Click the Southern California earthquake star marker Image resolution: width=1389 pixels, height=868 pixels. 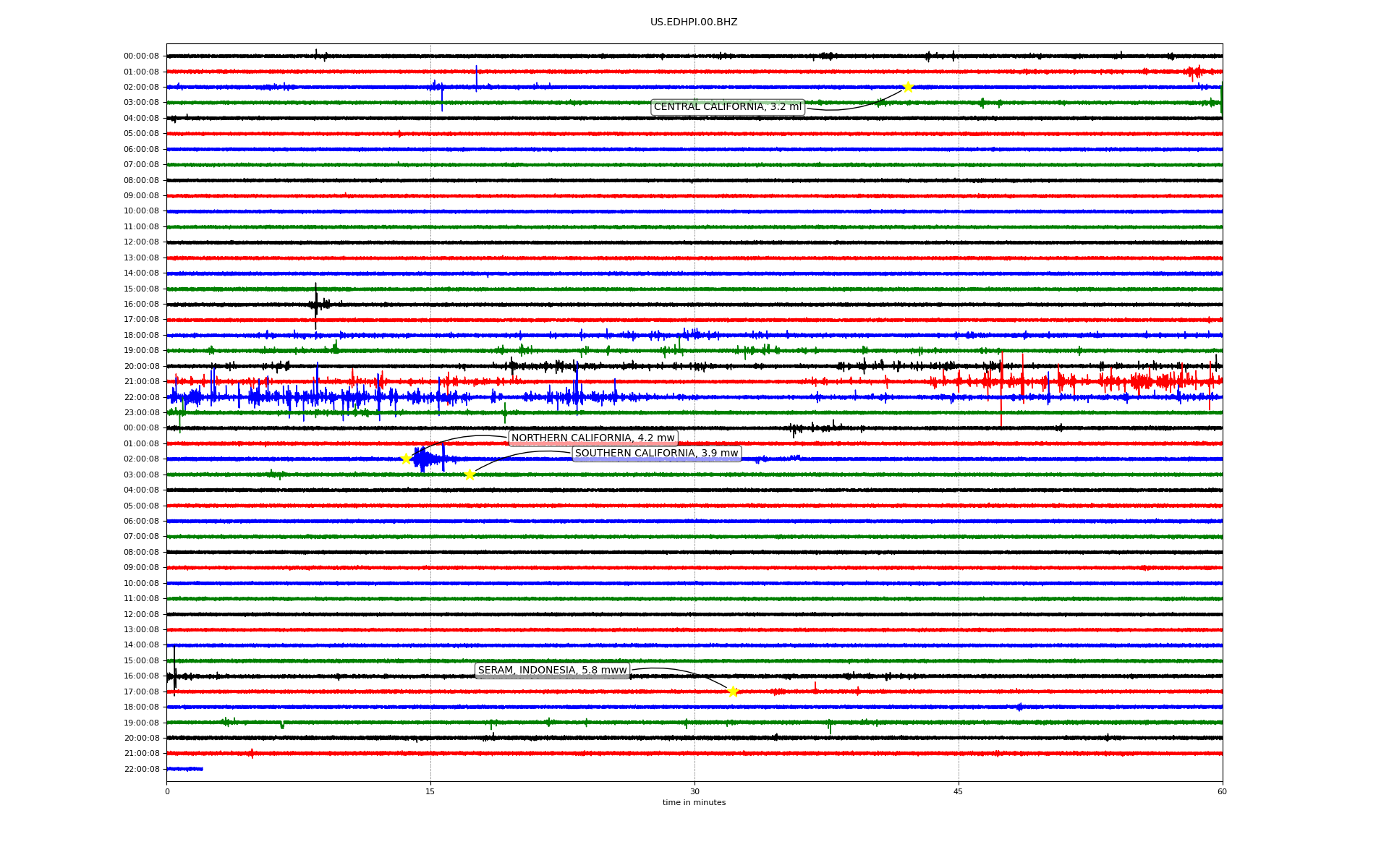(470, 475)
